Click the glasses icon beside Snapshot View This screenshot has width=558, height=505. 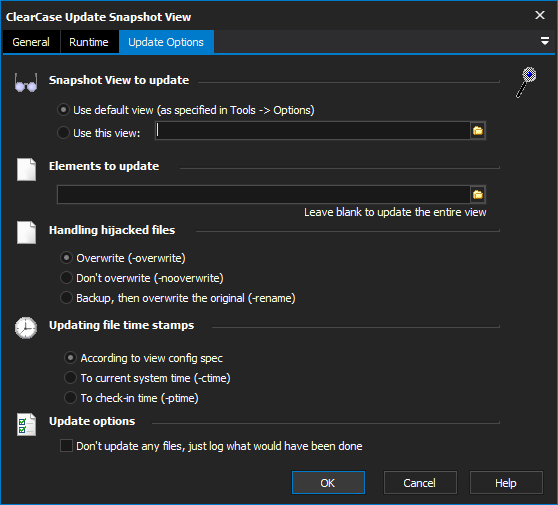pos(26,83)
